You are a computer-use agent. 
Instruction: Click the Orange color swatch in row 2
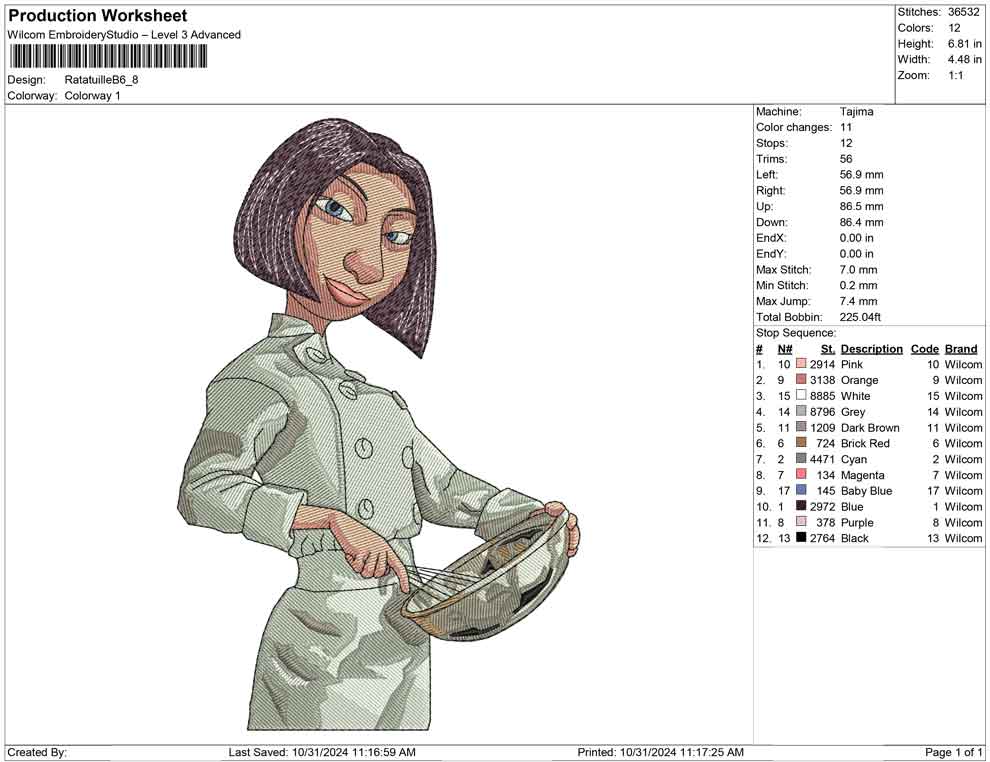tap(801, 379)
